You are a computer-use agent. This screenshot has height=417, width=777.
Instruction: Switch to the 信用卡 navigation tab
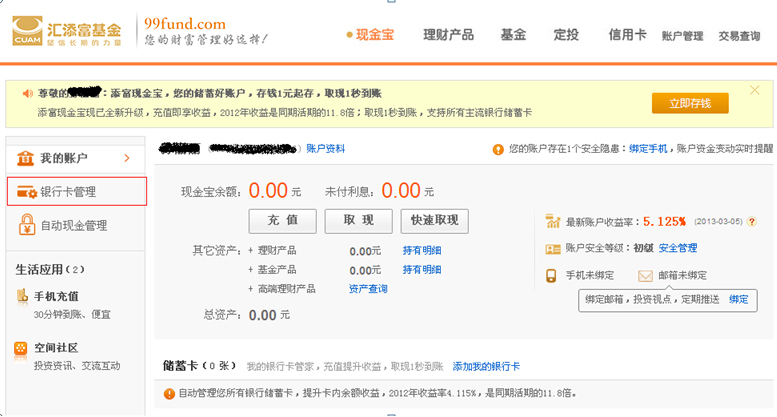point(627,34)
